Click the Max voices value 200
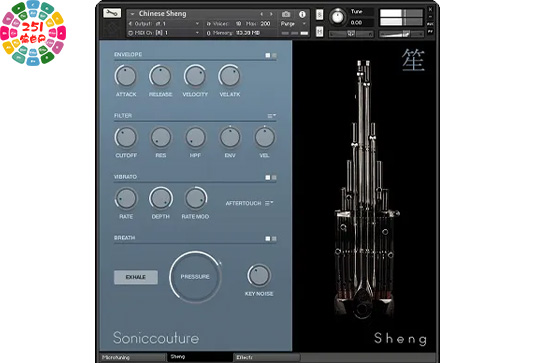The height and width of the screenshot is (363, 535). click(x=265, y=24)
